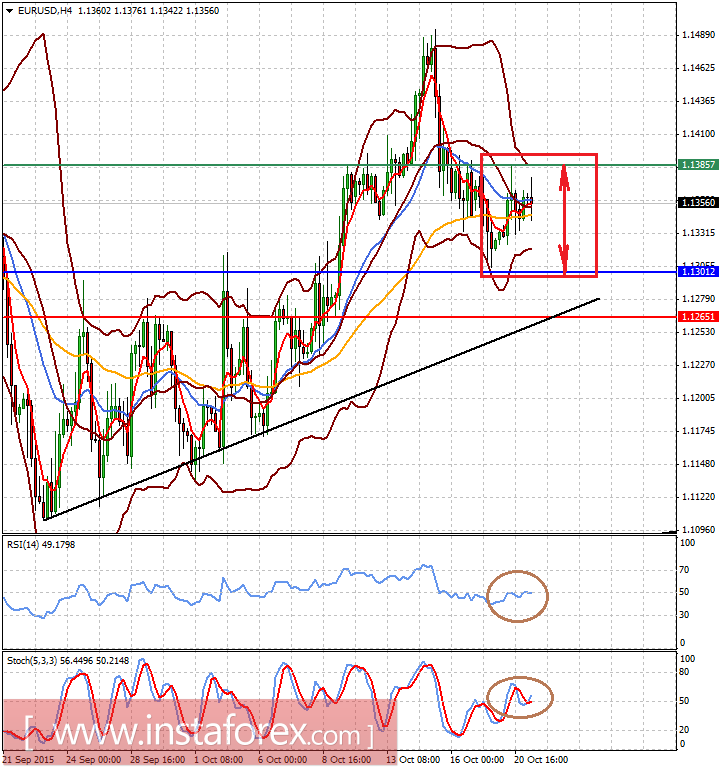This screenshot has width=719, height=768.
Task: Click the blue 1.13012 price level label
Action: 698,272
